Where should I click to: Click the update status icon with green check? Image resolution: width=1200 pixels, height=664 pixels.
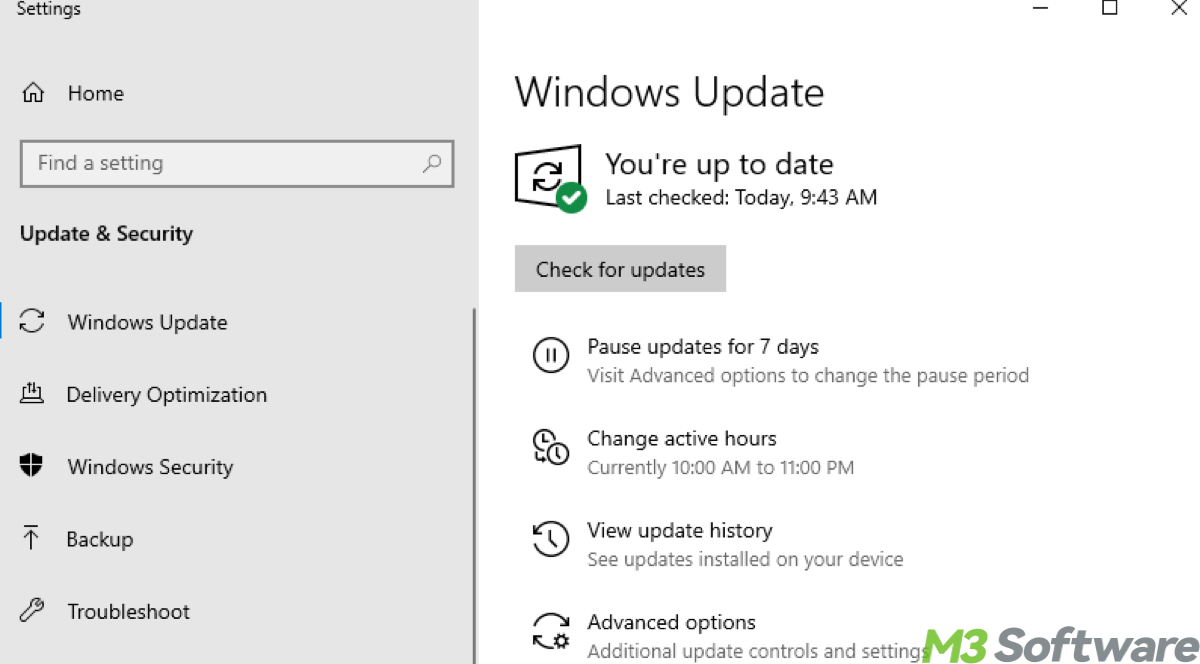click(550, 178)
